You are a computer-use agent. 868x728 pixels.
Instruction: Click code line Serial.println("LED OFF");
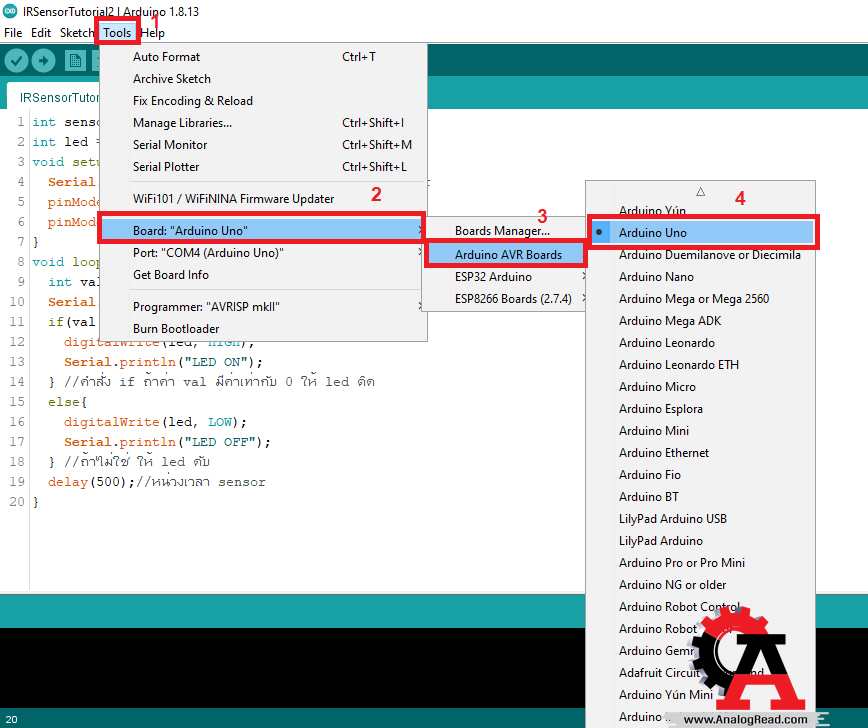(x=167, y=442)
